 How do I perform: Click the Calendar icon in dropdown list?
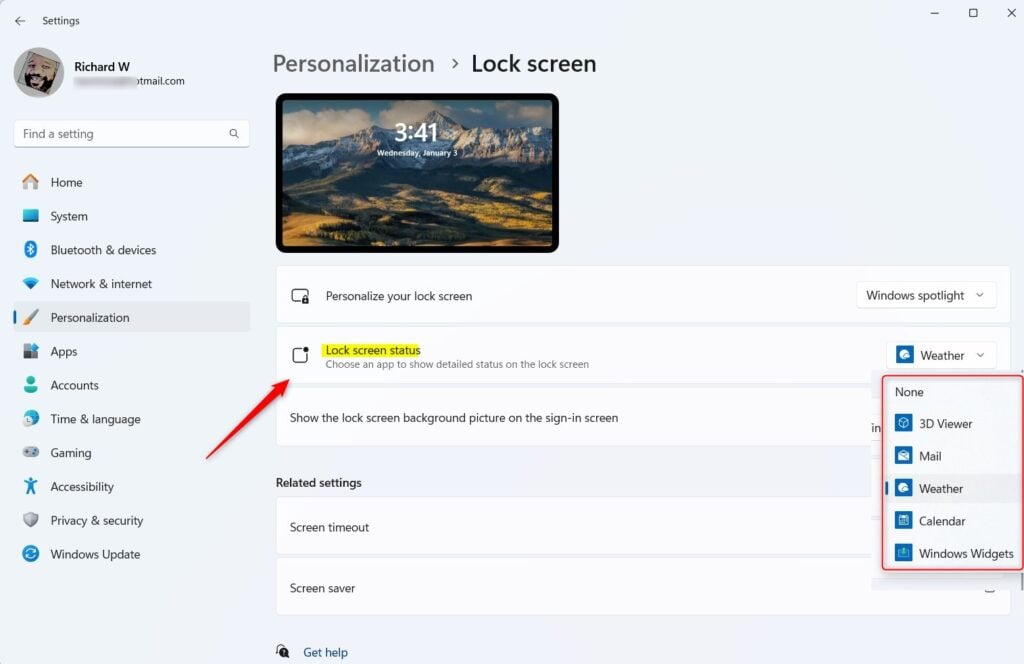pos(903,520)
